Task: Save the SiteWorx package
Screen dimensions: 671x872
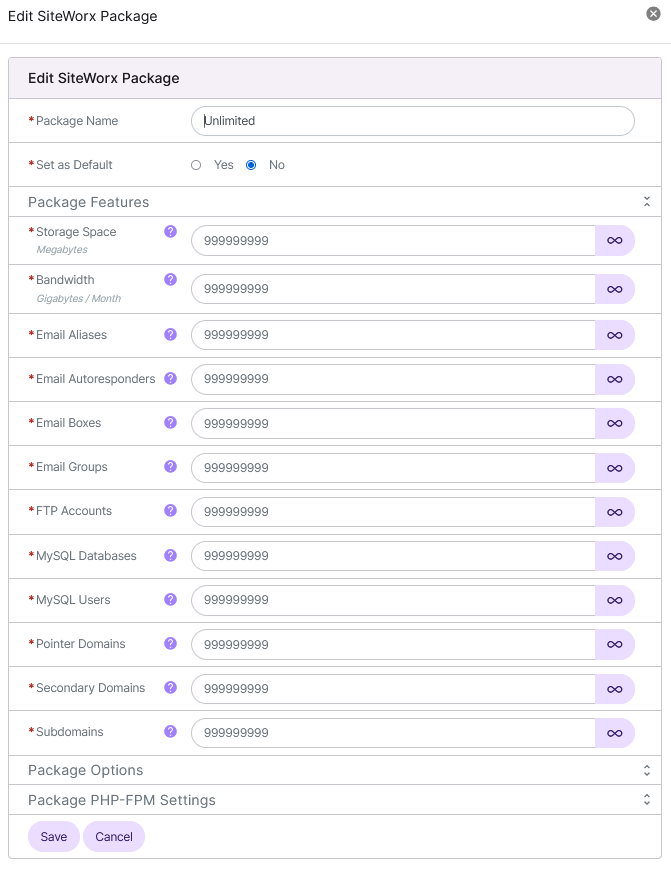Action: (53, 836)
